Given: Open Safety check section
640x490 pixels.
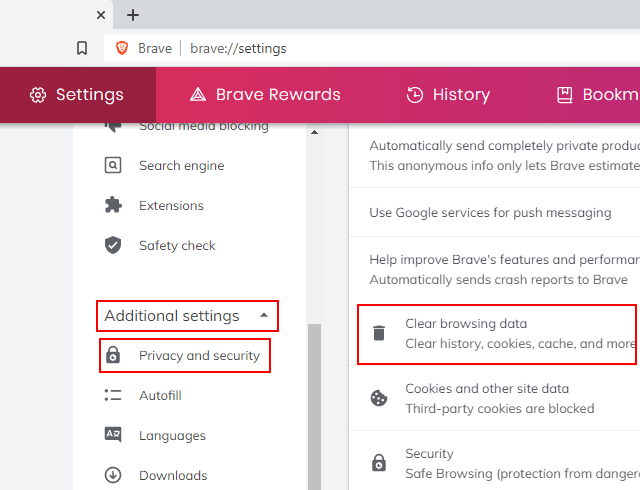Looking at the screenshot, I should (177, 245).
